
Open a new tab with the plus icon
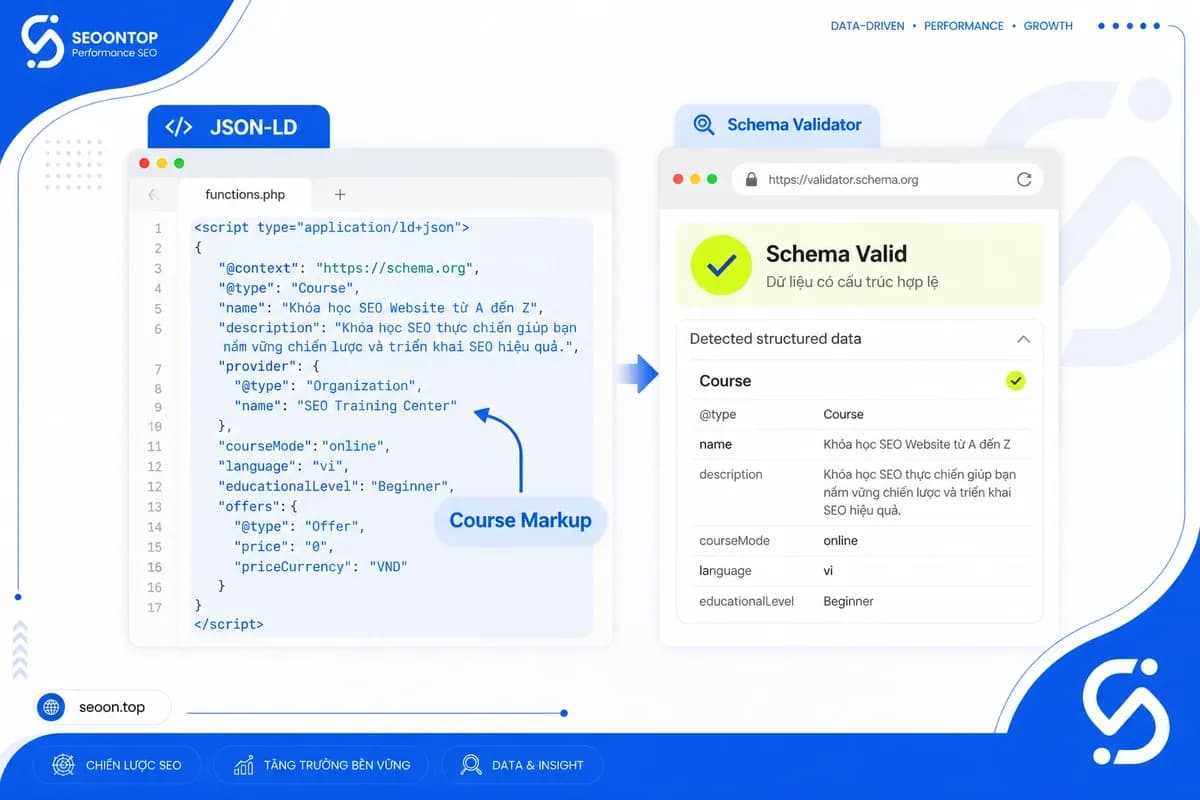click(x=340, y=195)
